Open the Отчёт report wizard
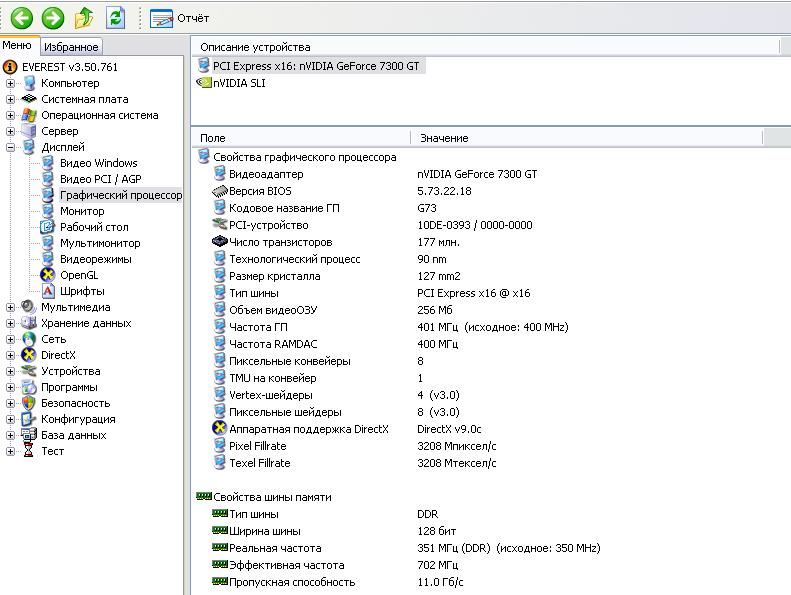The width and height of the screenshot is (791, 595). coord(180,19)
